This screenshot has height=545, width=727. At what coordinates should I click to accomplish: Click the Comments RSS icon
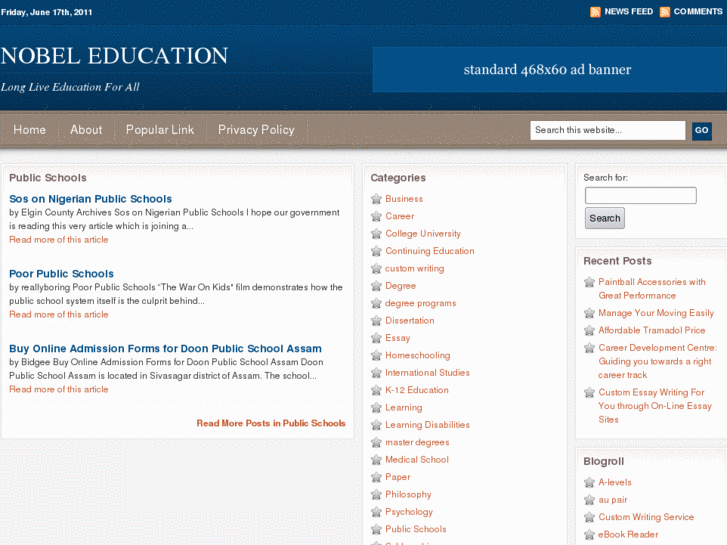(664, 12)
